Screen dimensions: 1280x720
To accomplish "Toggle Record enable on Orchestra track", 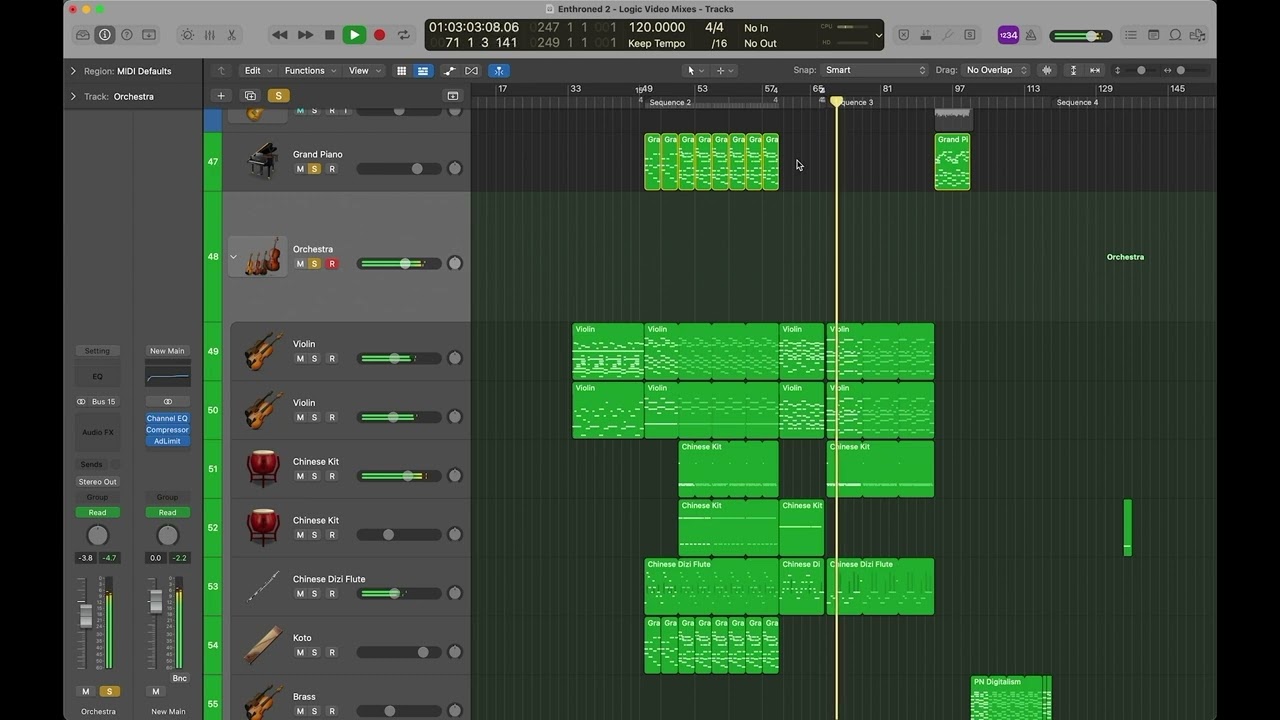I will [332, 264].
